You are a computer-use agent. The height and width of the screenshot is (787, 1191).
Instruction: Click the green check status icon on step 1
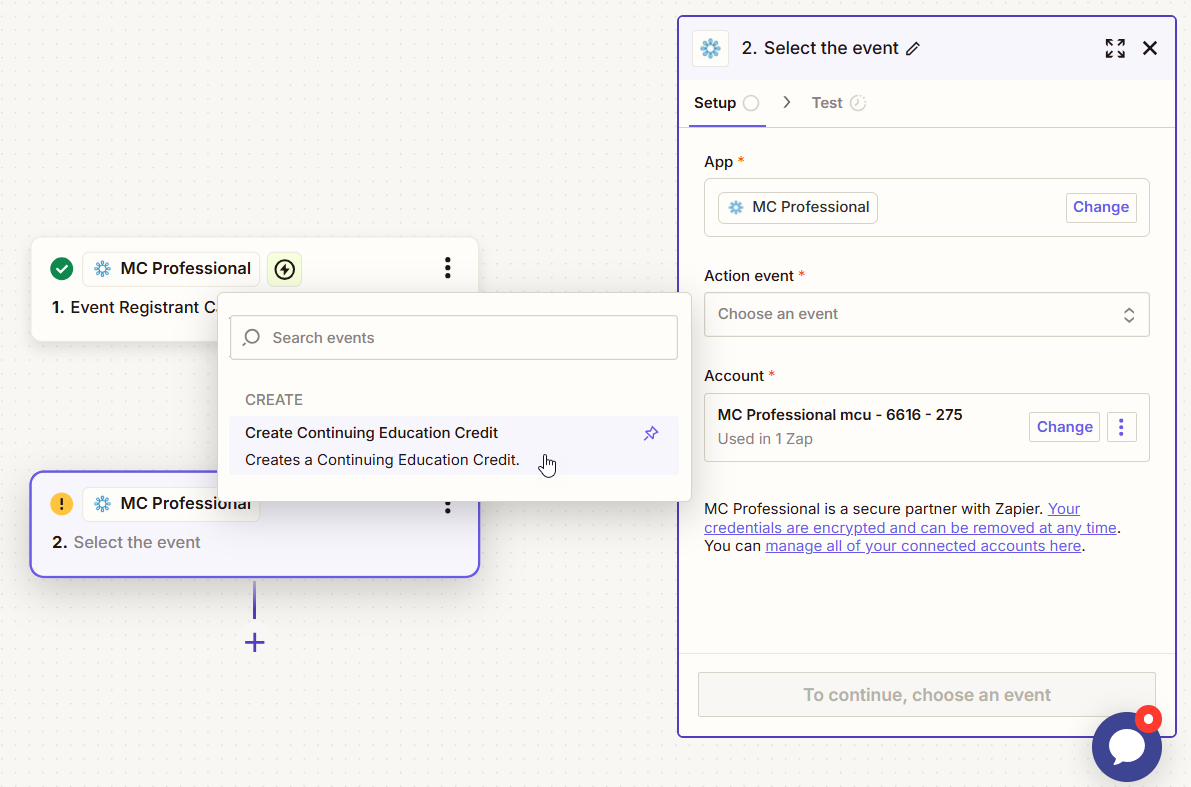pos(62,269)
